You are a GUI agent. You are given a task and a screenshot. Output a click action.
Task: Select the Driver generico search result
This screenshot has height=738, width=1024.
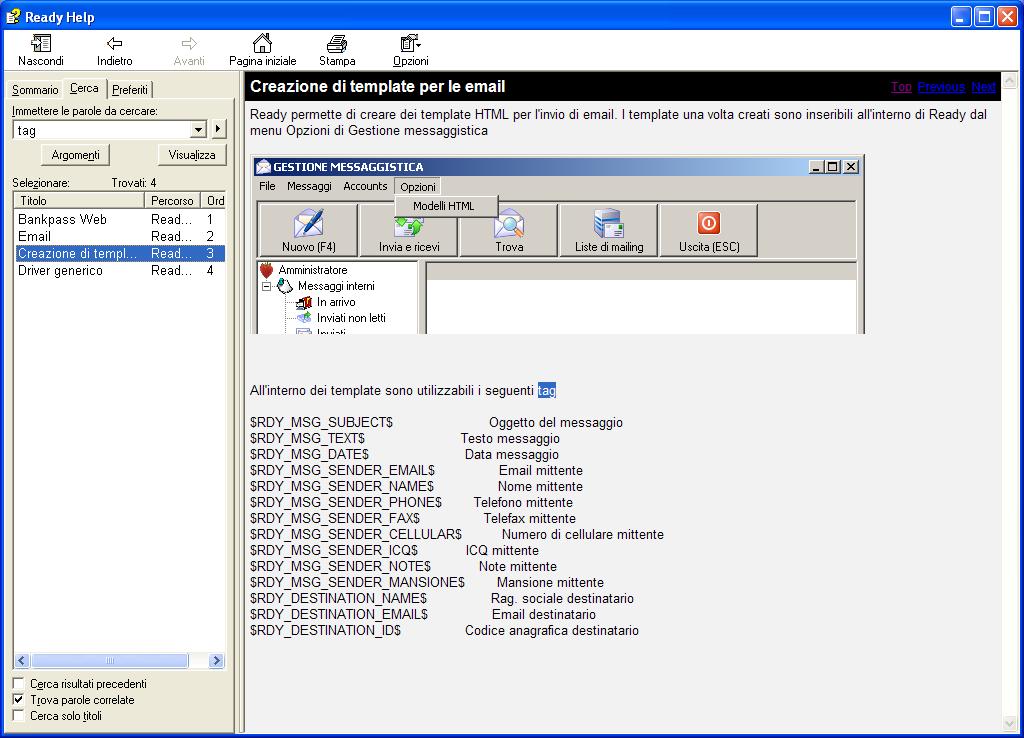coord(120,270)
